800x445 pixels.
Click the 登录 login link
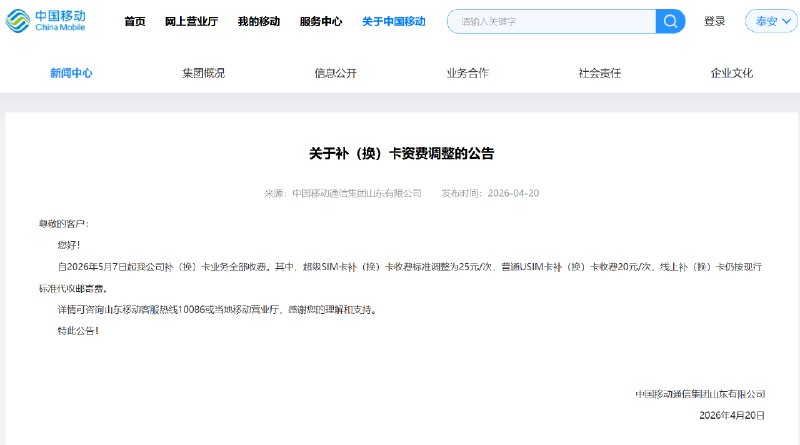point(714,21)
